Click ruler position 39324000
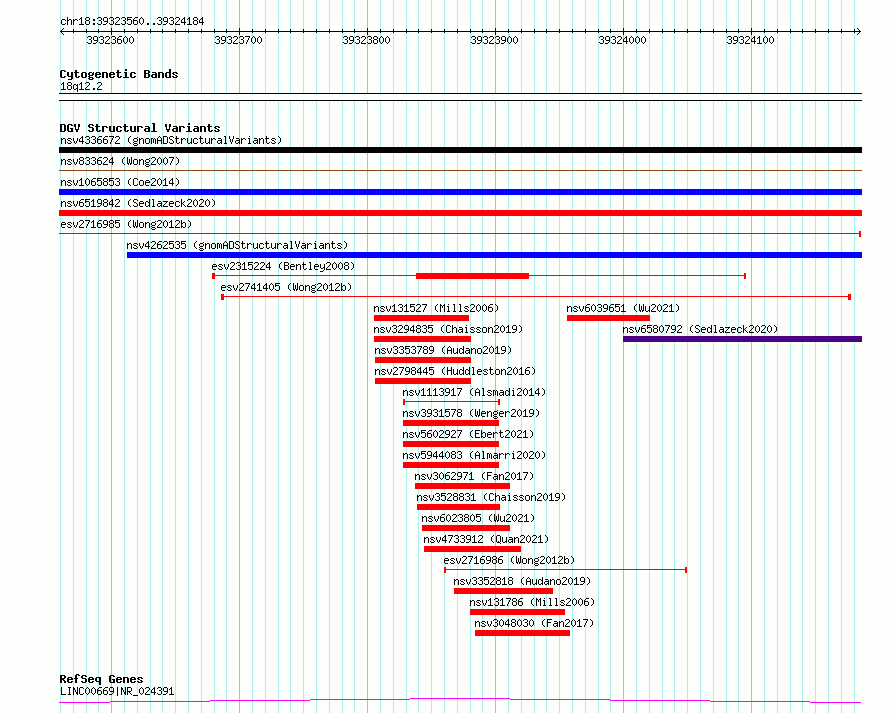Viewport: 890px width, 713px height. 622,40
